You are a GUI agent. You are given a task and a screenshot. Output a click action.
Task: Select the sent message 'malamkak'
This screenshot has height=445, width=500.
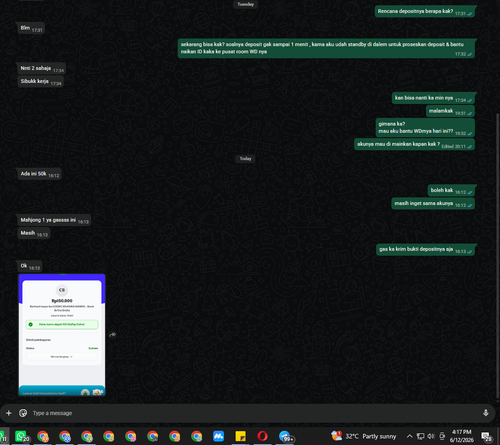coord(450,111)
